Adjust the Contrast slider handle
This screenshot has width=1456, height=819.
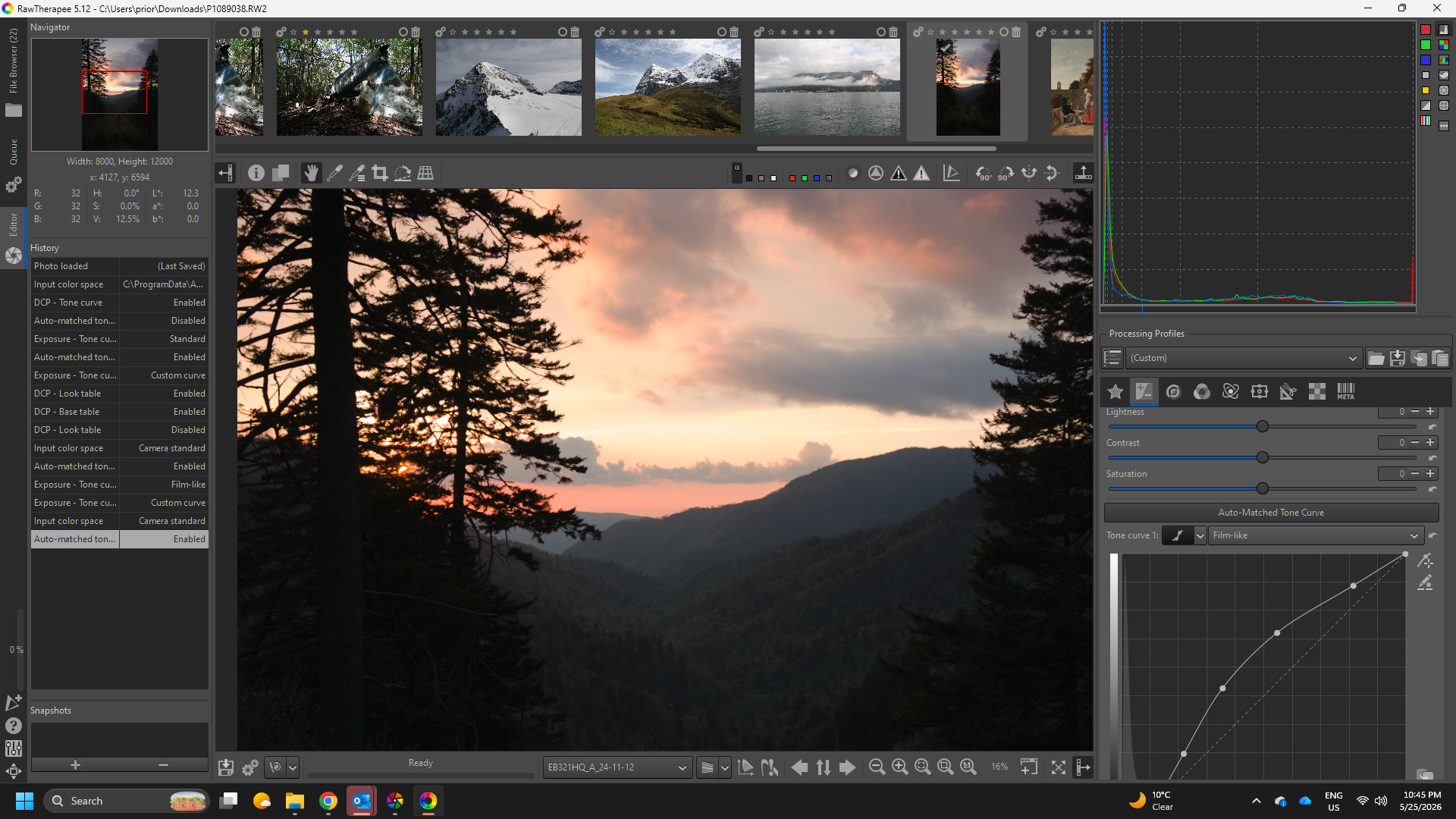(1263, 458)
